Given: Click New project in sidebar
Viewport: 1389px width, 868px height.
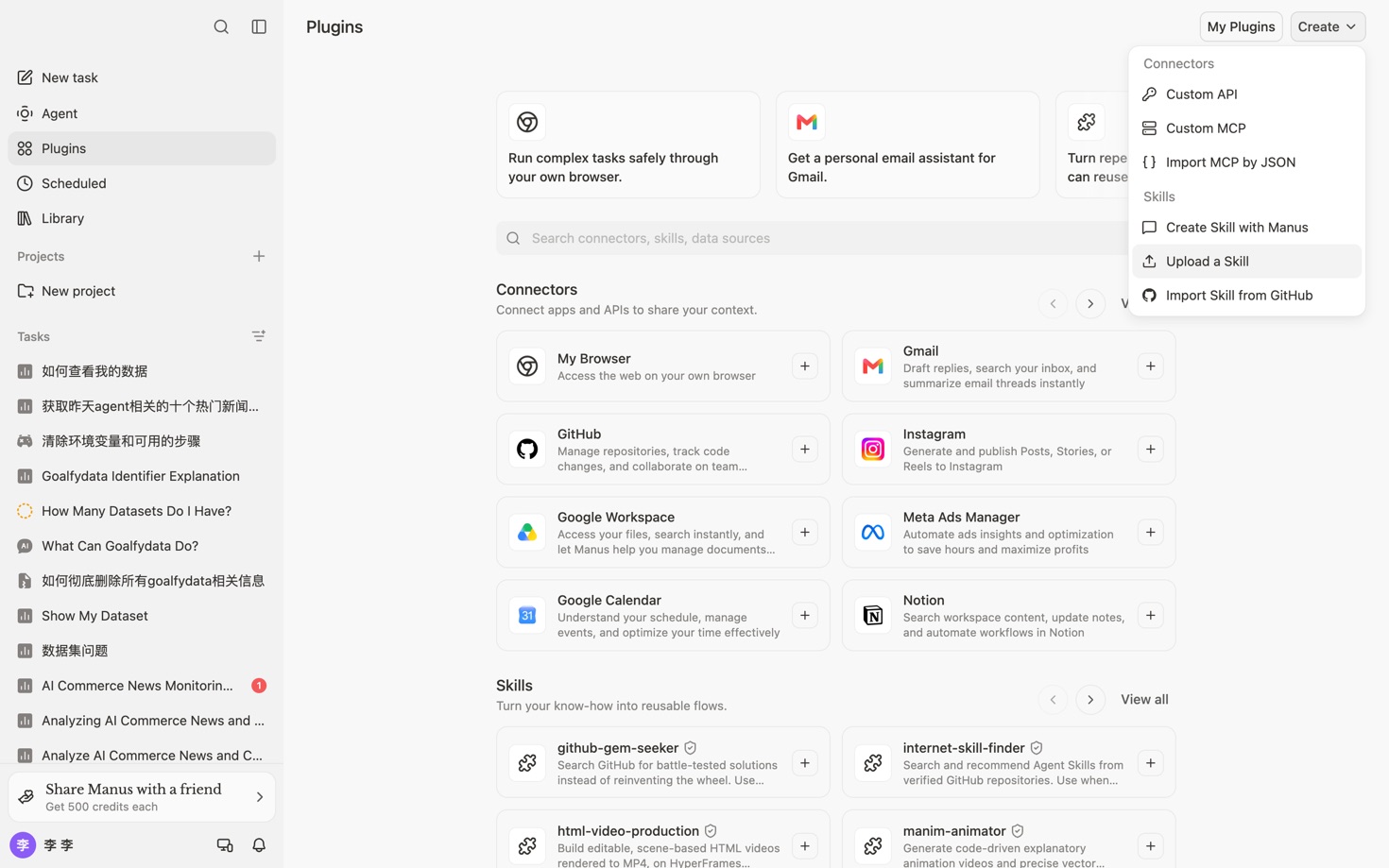Looking at the screenshot, I should (142, 291).
